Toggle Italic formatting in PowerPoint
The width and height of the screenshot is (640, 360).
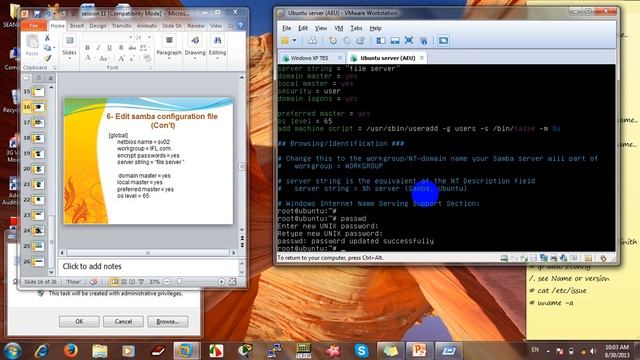tap(98, 48)
